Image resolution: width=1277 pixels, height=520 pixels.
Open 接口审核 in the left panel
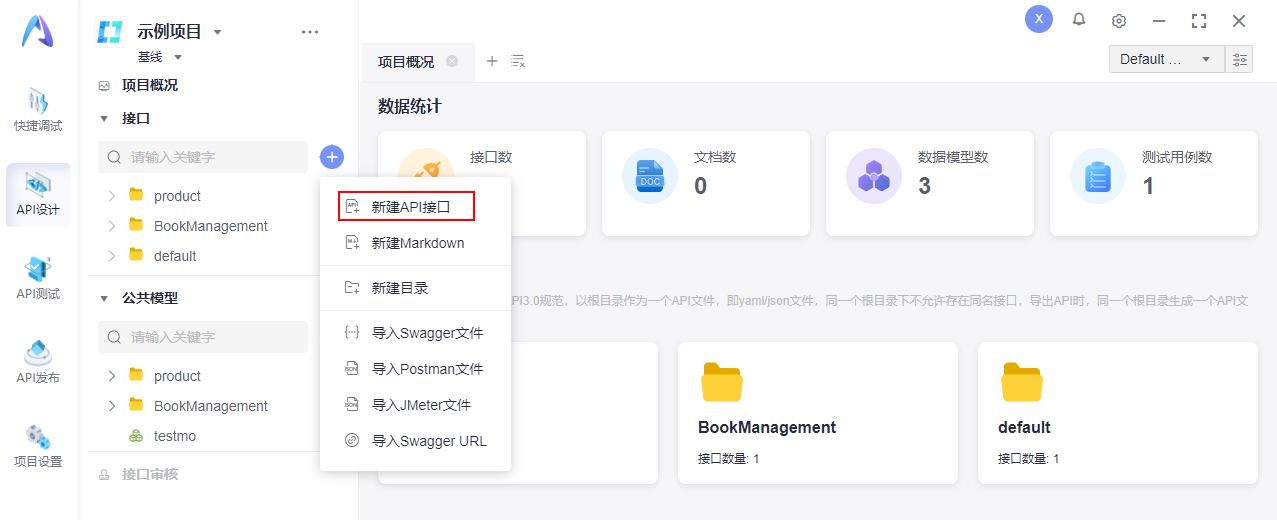[149, 474]
